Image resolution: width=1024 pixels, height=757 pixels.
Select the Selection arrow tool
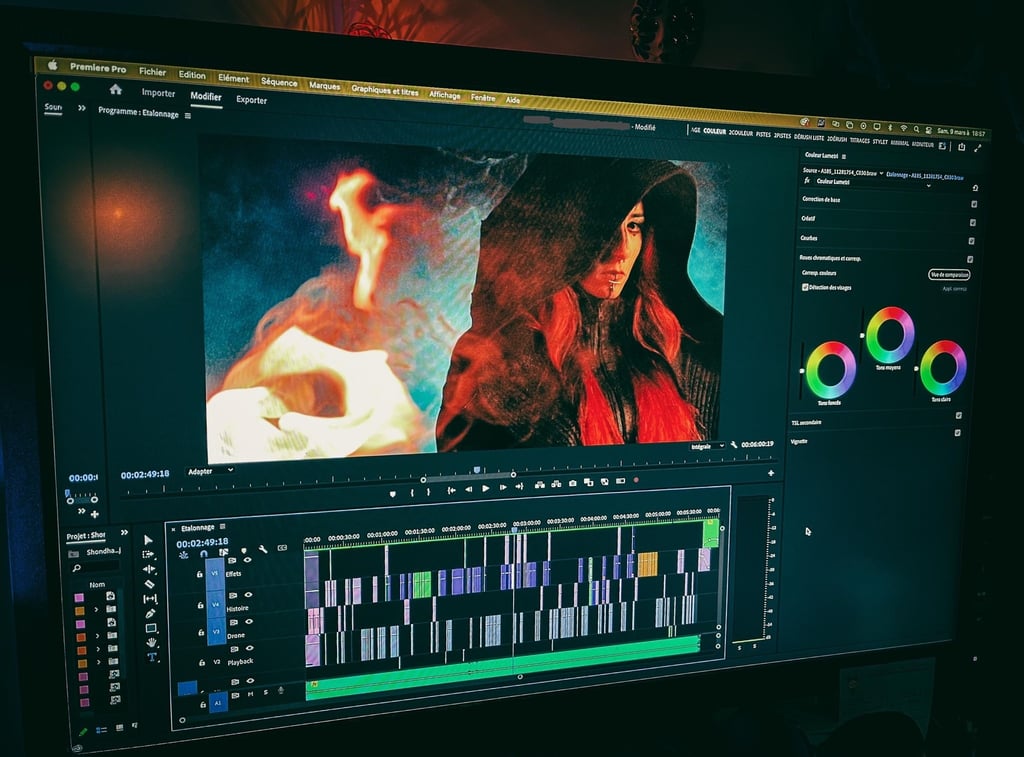[x=148, y=540]
